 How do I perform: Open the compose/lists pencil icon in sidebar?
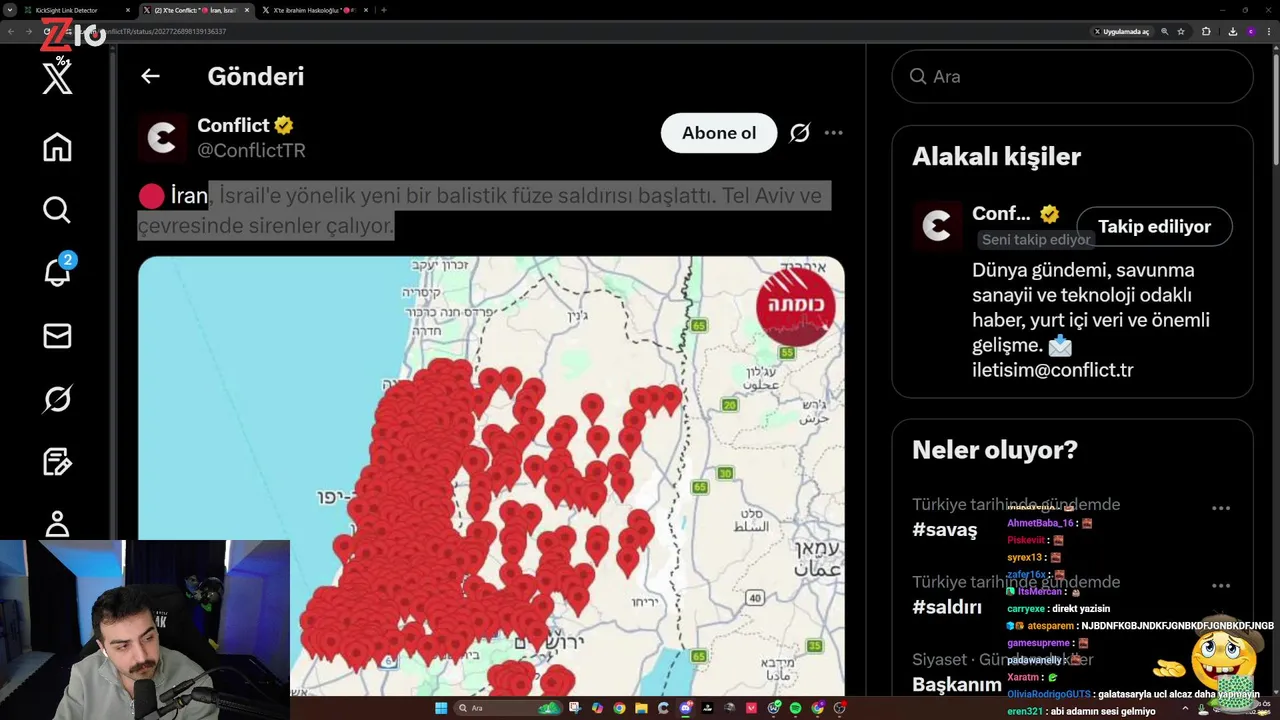tap(57, 461)
